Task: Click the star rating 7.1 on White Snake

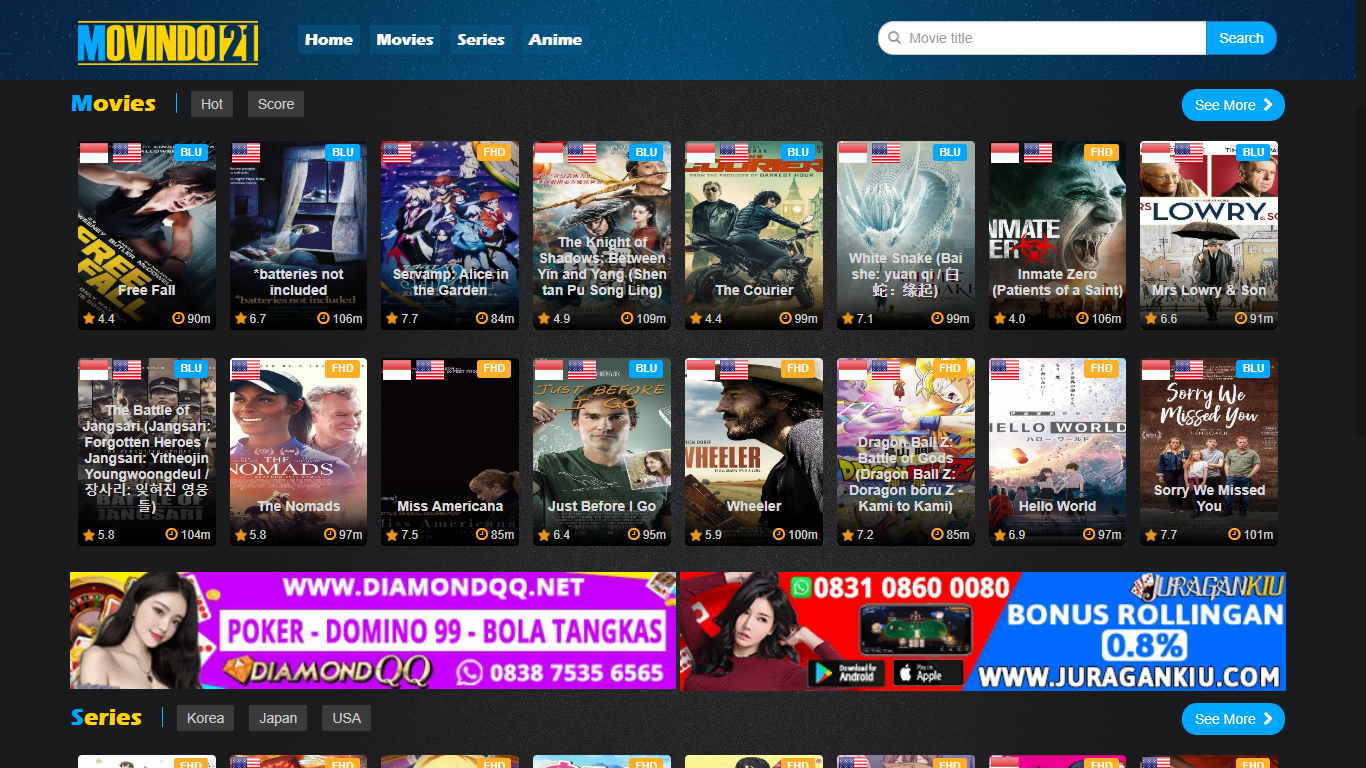Action: (858, 319)
